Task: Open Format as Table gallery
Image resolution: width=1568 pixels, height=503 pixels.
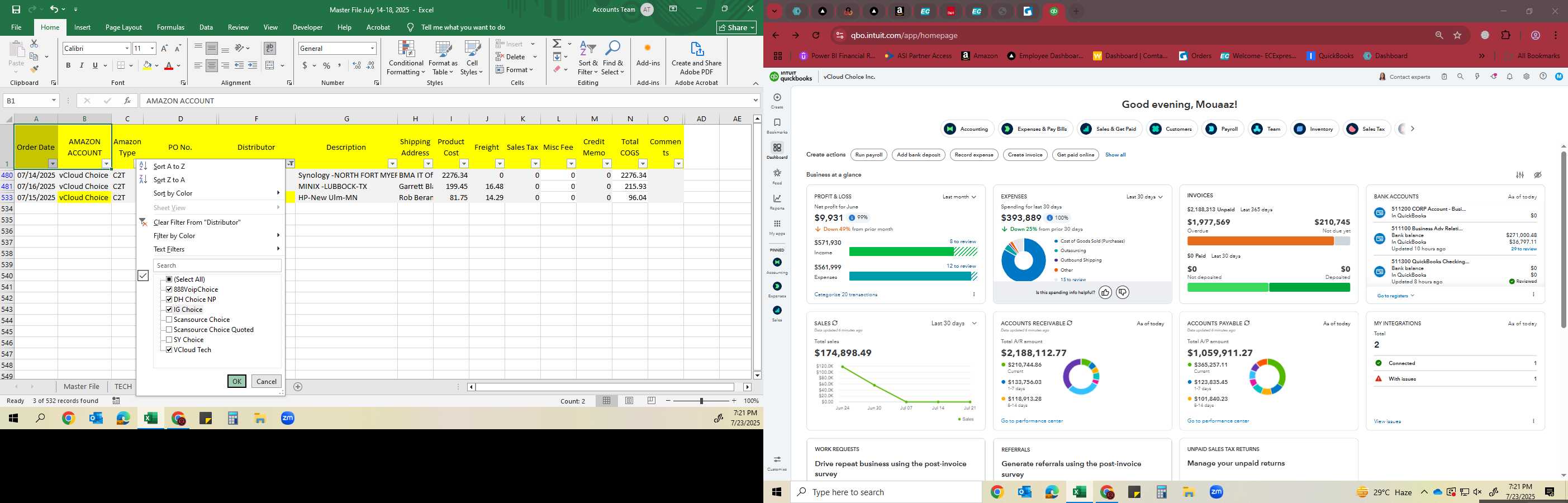Action: pos(443,59)
